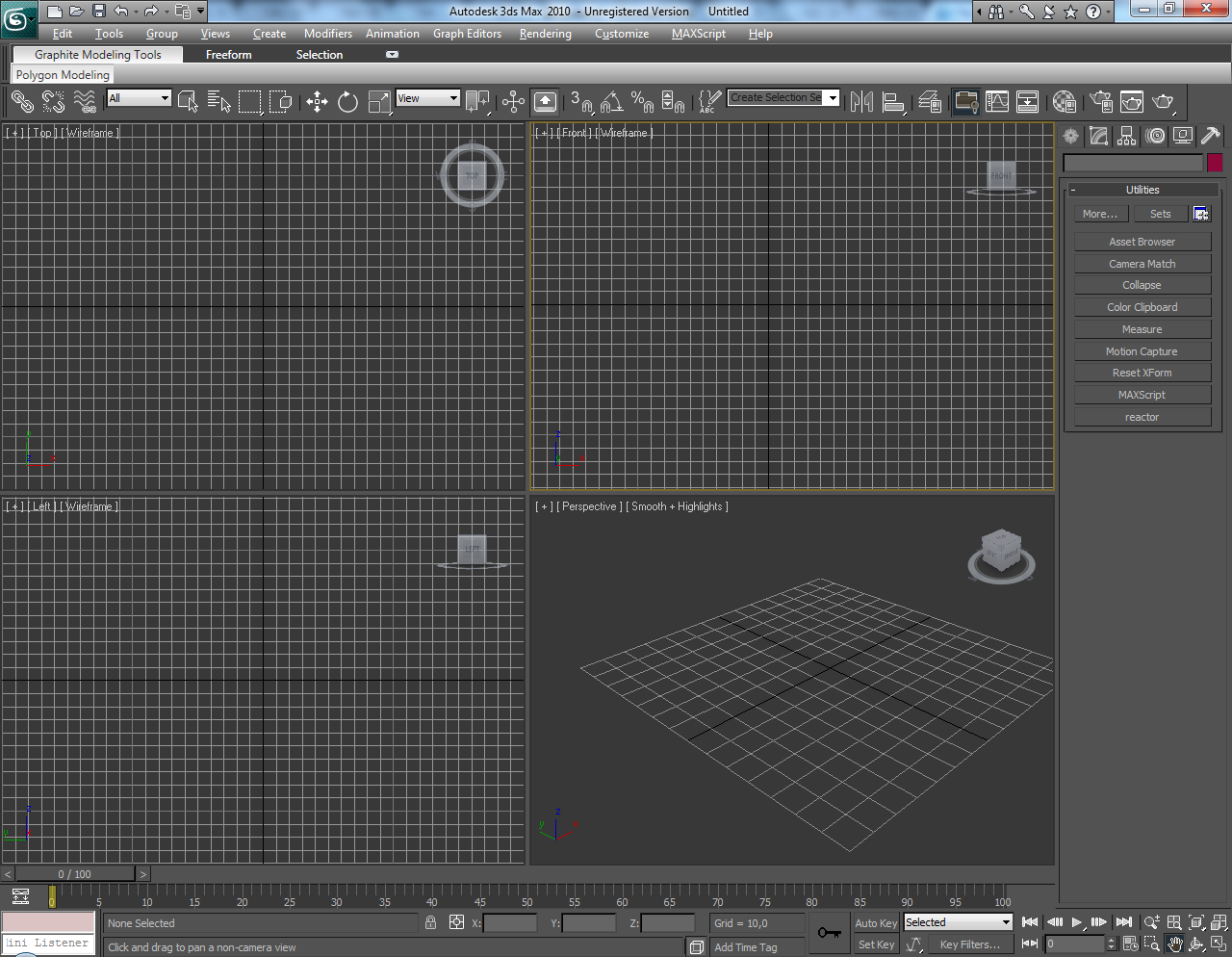Image resolution: width=1232 pixels, height=957 pixels.
Task: Click the Camera Match utility button
Action: point(1142,264)
